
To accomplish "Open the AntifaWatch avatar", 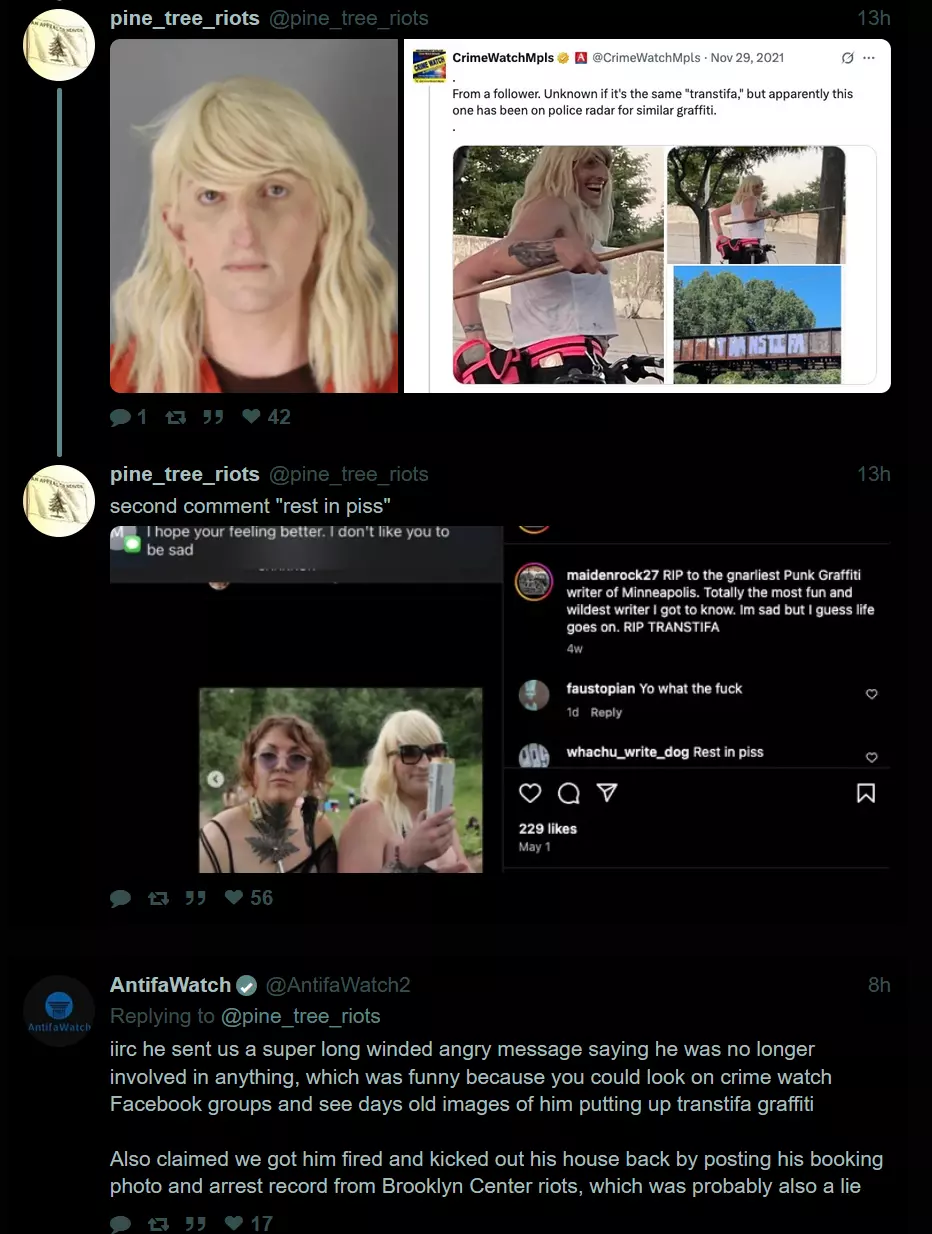I will 59,1011.
